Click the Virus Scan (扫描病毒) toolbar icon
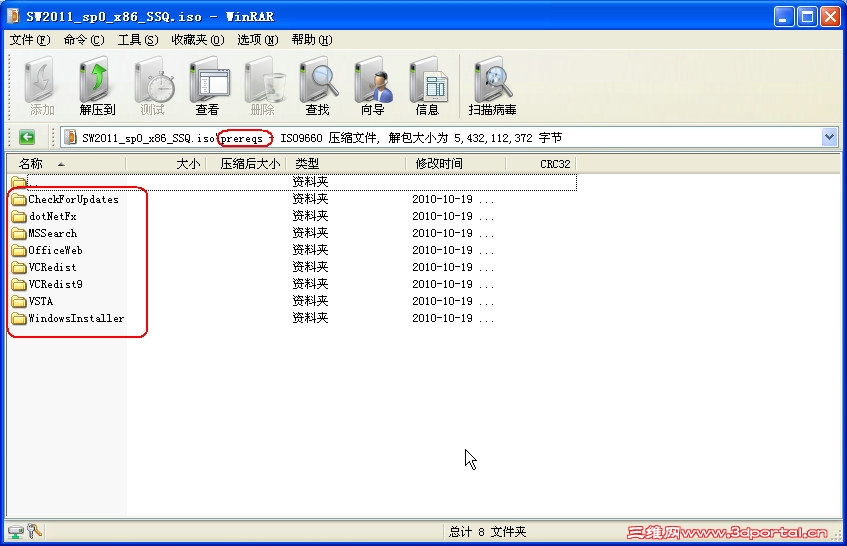This screenshot has width=847, height=546. click(492, 86)
